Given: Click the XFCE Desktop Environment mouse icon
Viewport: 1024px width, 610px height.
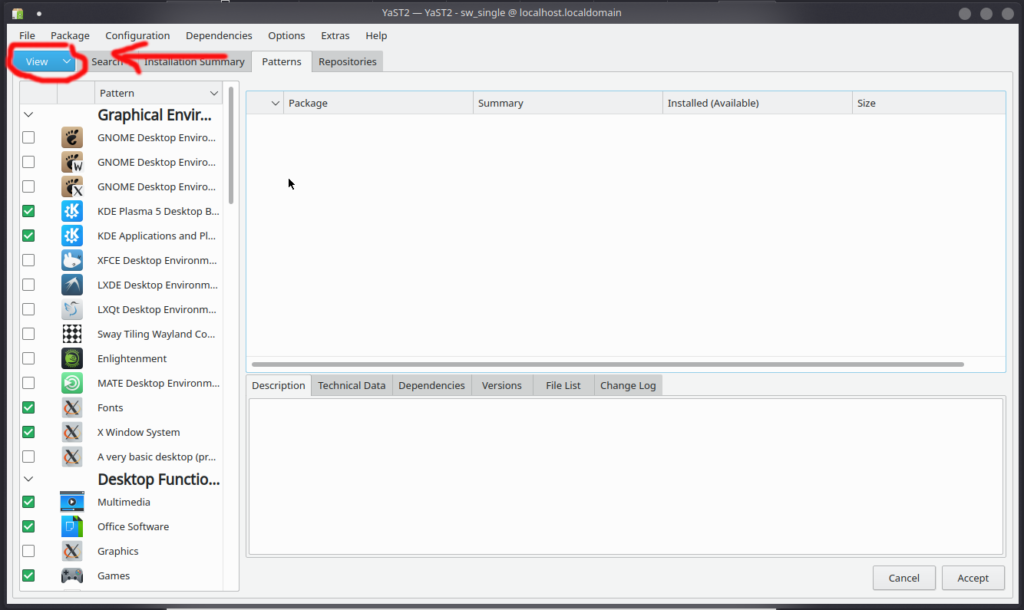Looking at the screenshot, I should pyautogui.click(x=72, y=260).
